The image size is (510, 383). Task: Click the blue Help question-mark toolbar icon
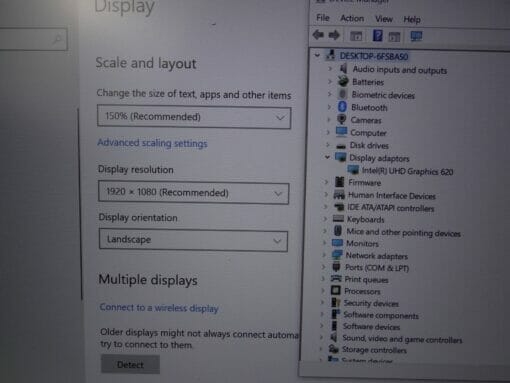[x=377, y=35]
